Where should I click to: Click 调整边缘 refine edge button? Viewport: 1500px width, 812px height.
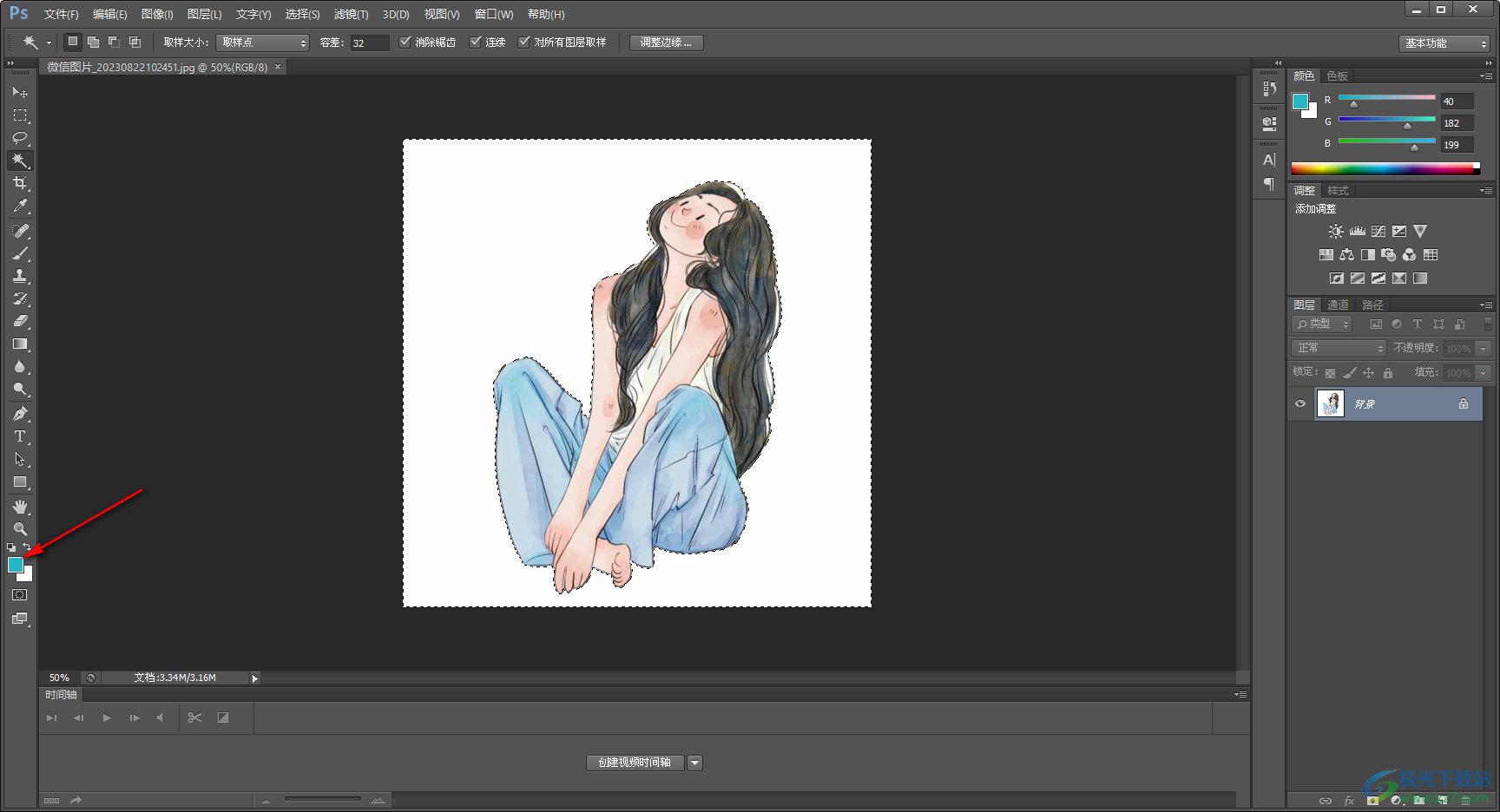coord(666,43)
